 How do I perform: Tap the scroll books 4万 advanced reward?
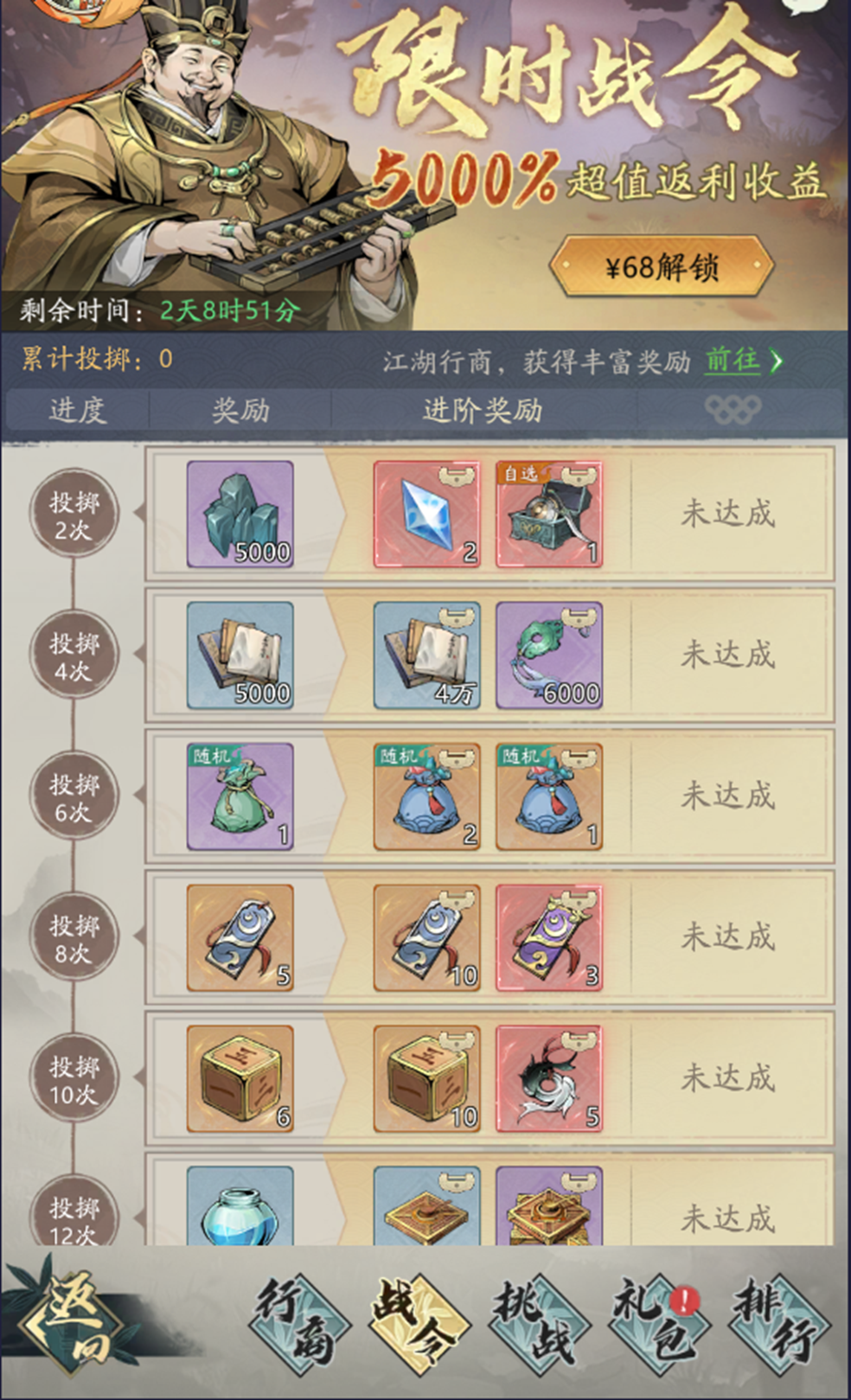(427, 655)
